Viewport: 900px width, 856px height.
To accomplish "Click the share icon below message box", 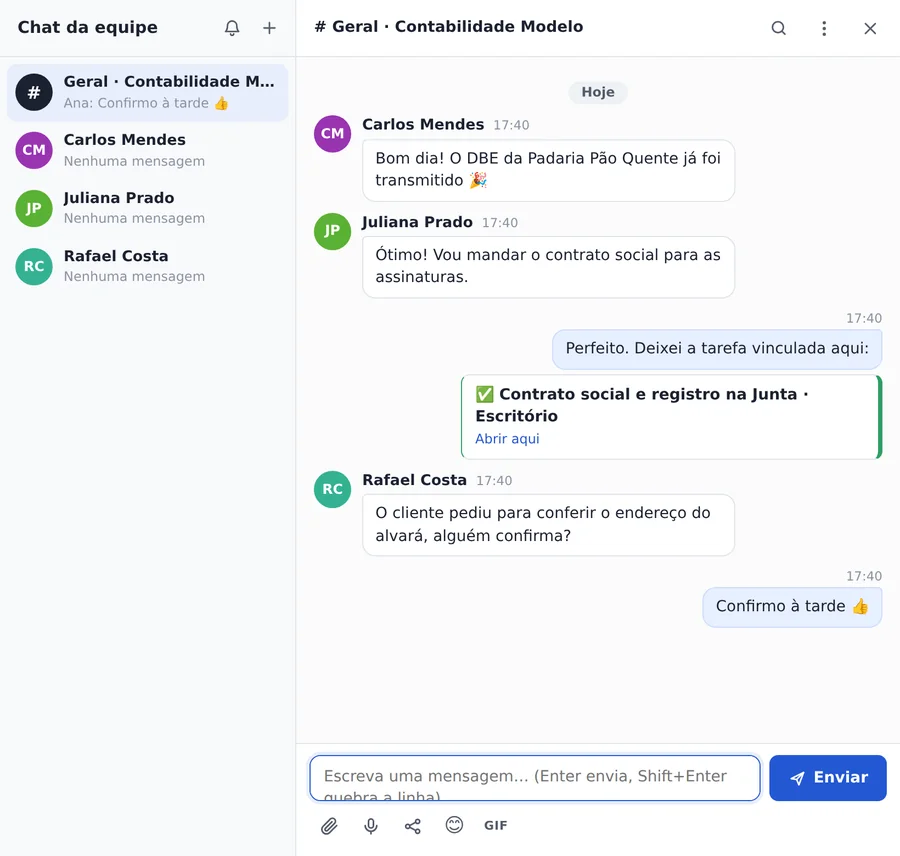I will (x=413, y=826).
